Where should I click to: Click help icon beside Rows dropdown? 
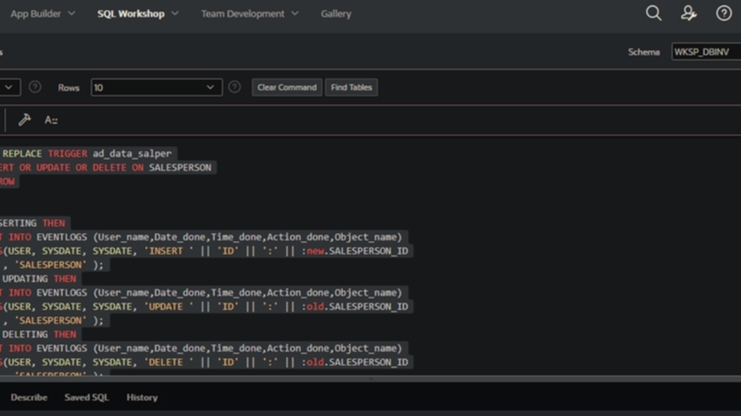pos(234,87)
